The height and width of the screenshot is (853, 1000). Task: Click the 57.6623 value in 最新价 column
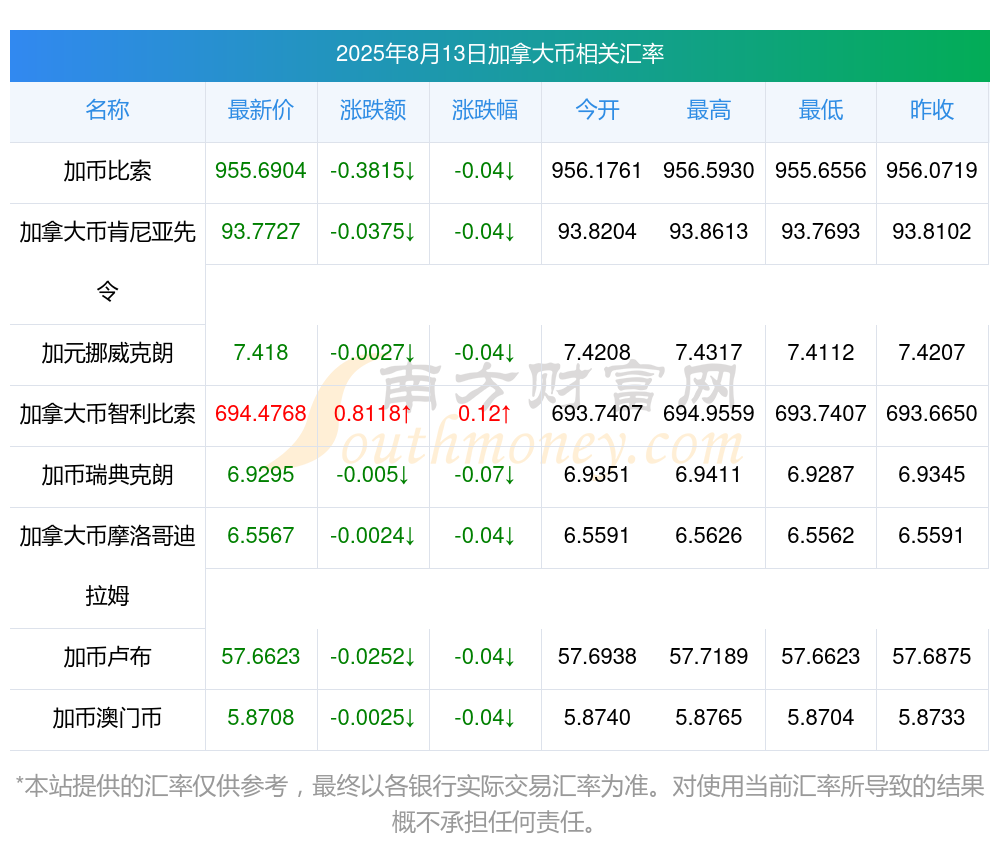point(261,657)
